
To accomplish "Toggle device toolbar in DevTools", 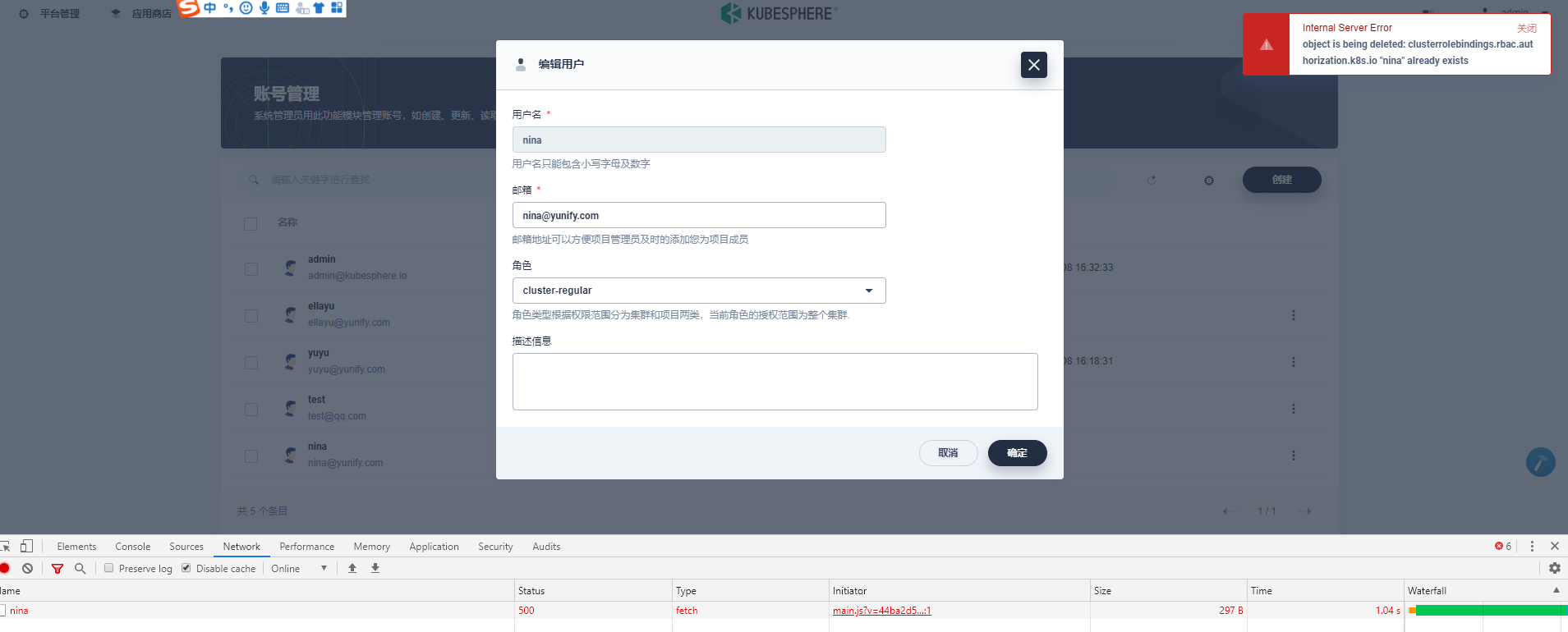I will [x=26, y=546].
